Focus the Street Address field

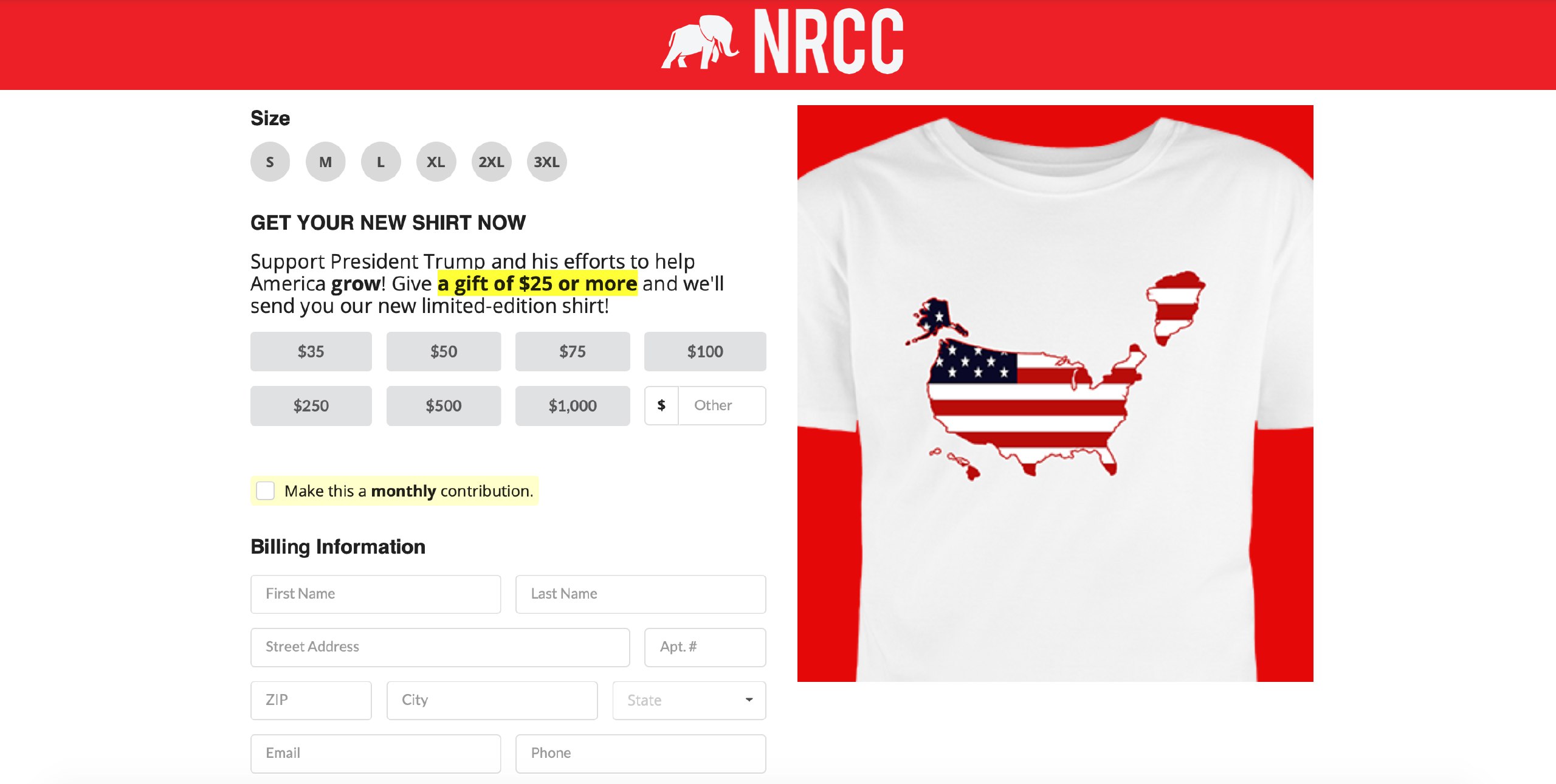[x=440, y=647]
